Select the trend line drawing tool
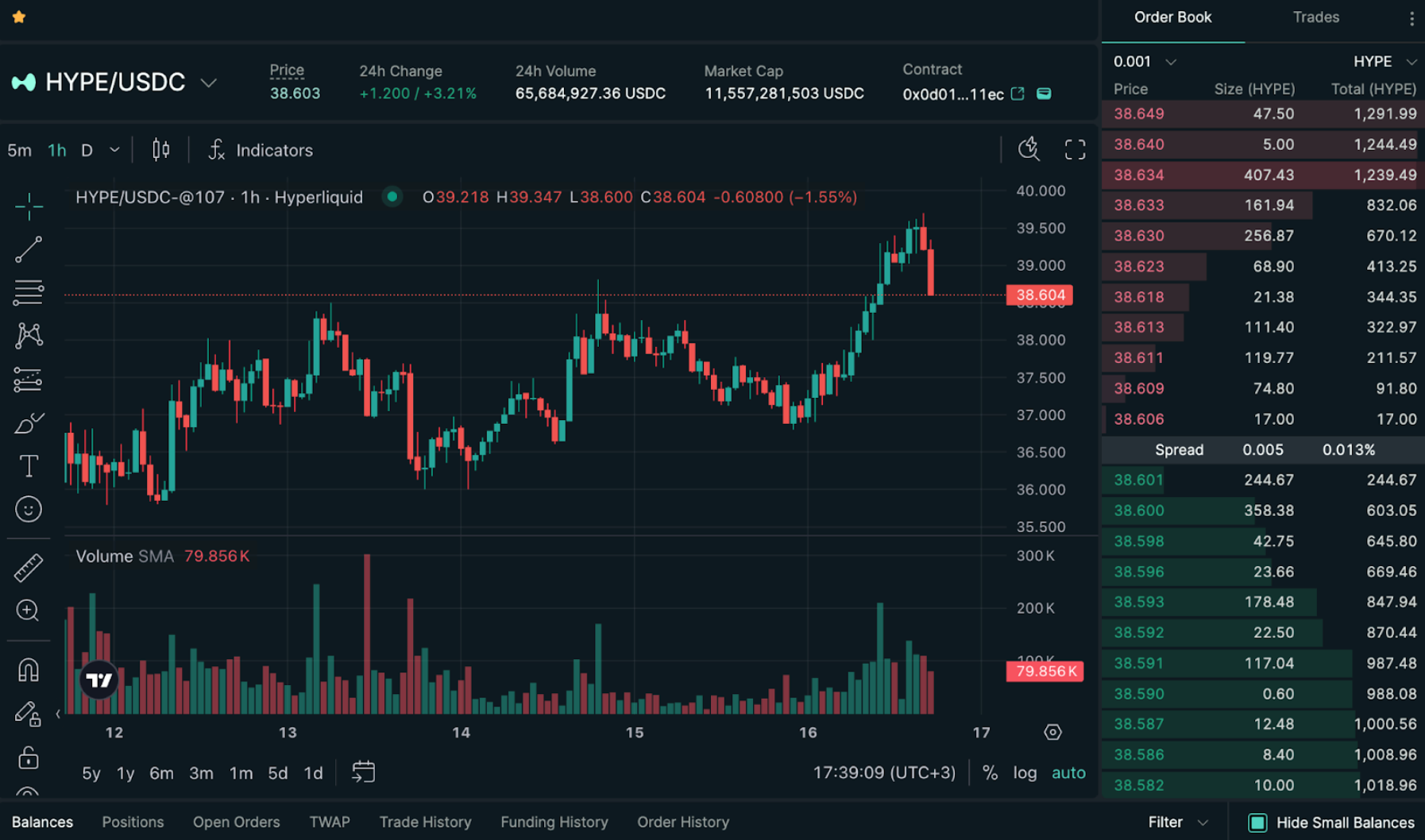This screenshot has width=1425, height=840. tap(28, 249)
